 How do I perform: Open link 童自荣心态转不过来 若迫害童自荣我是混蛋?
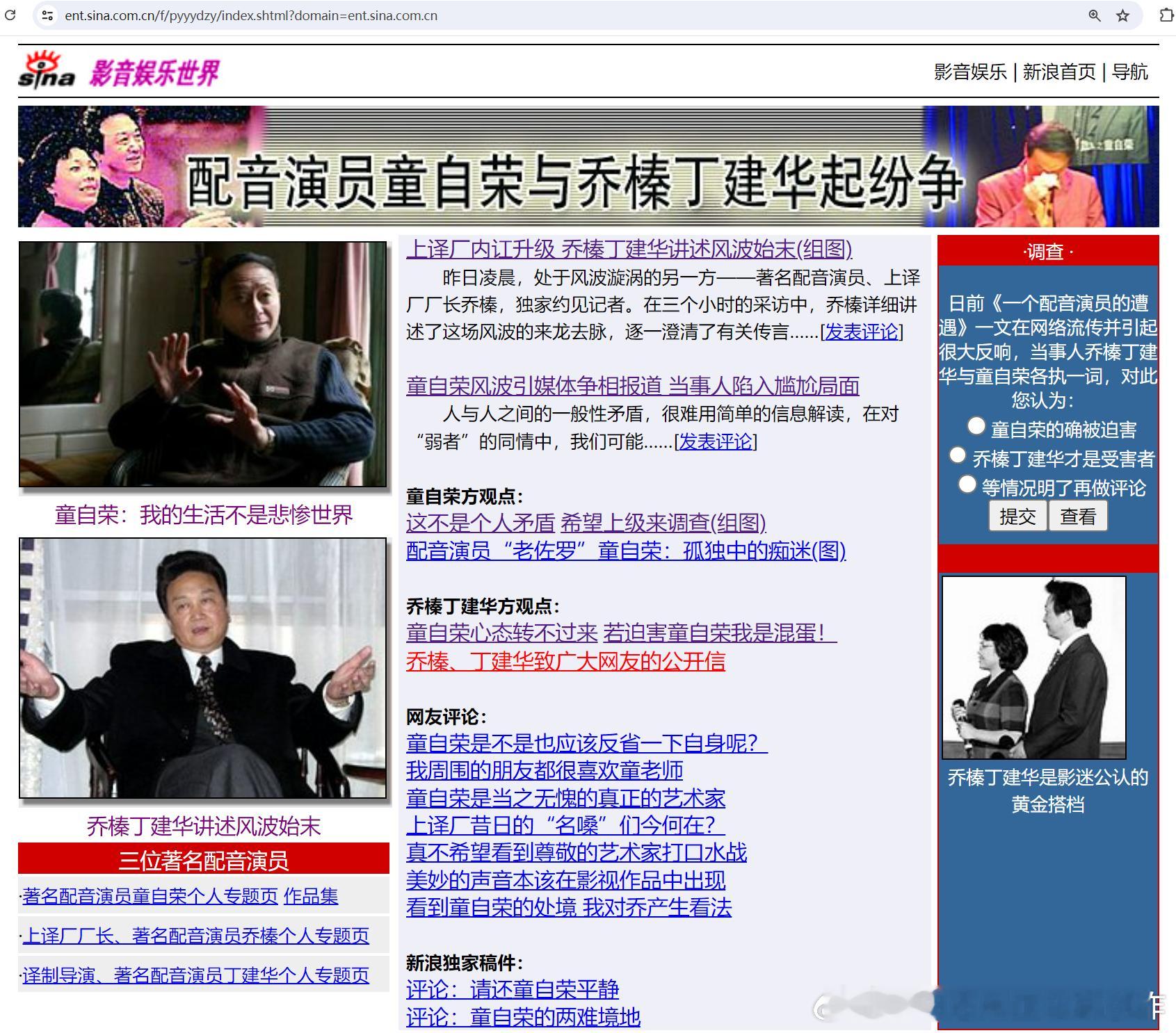click(622, 633)
